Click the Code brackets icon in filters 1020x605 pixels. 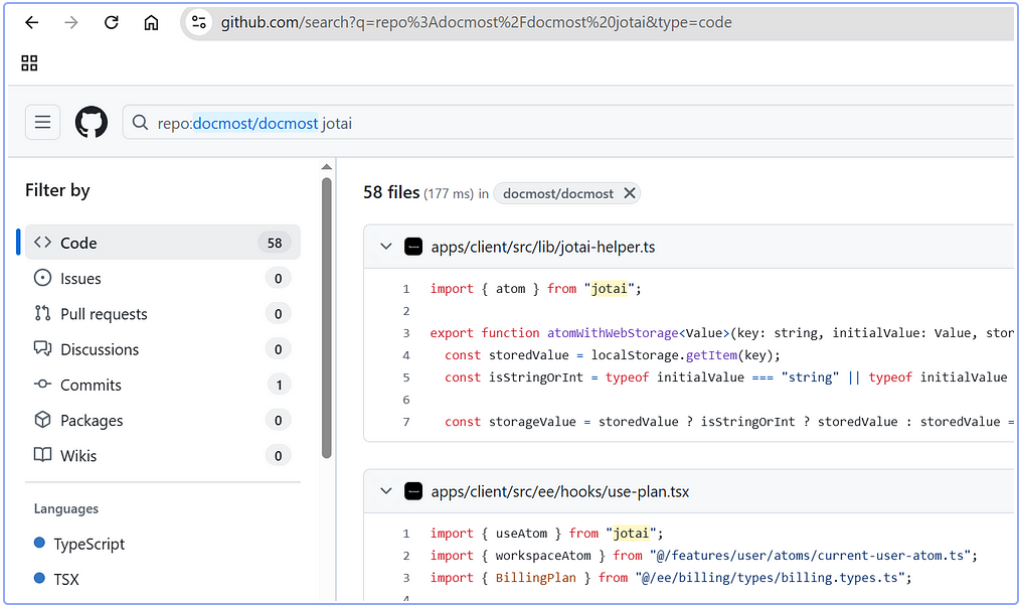pyautogui.click(x=42, y=243)
